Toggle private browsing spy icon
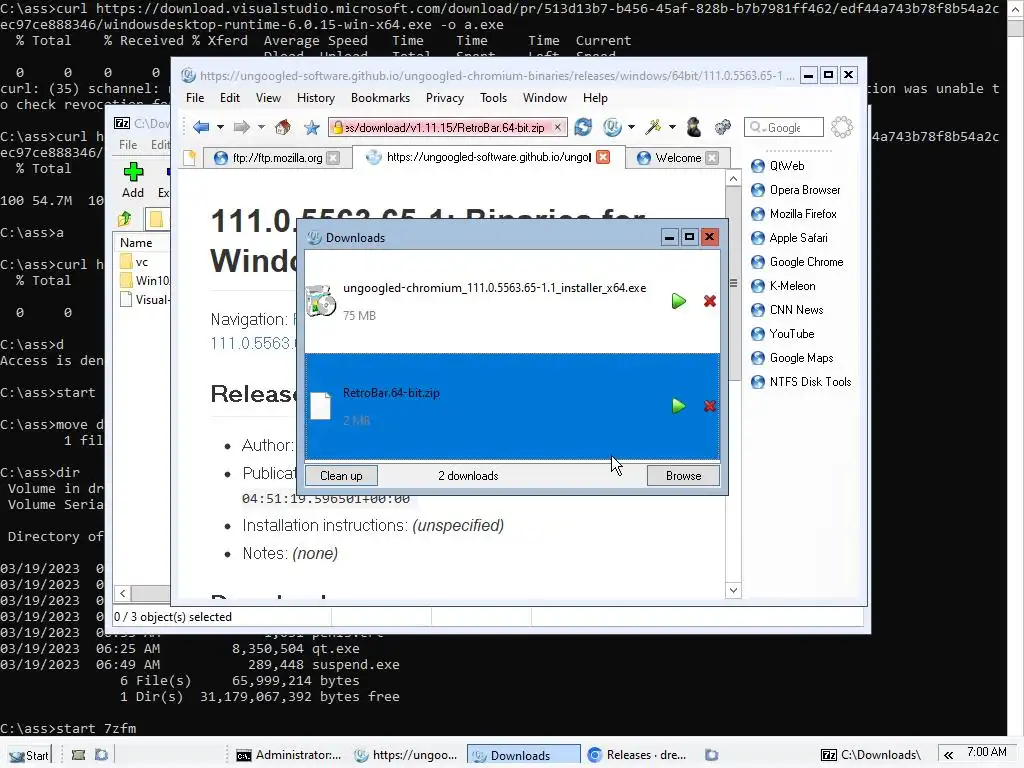This screenshot has height=768, width=1024. pyautogui.click(x=694, y=127)
